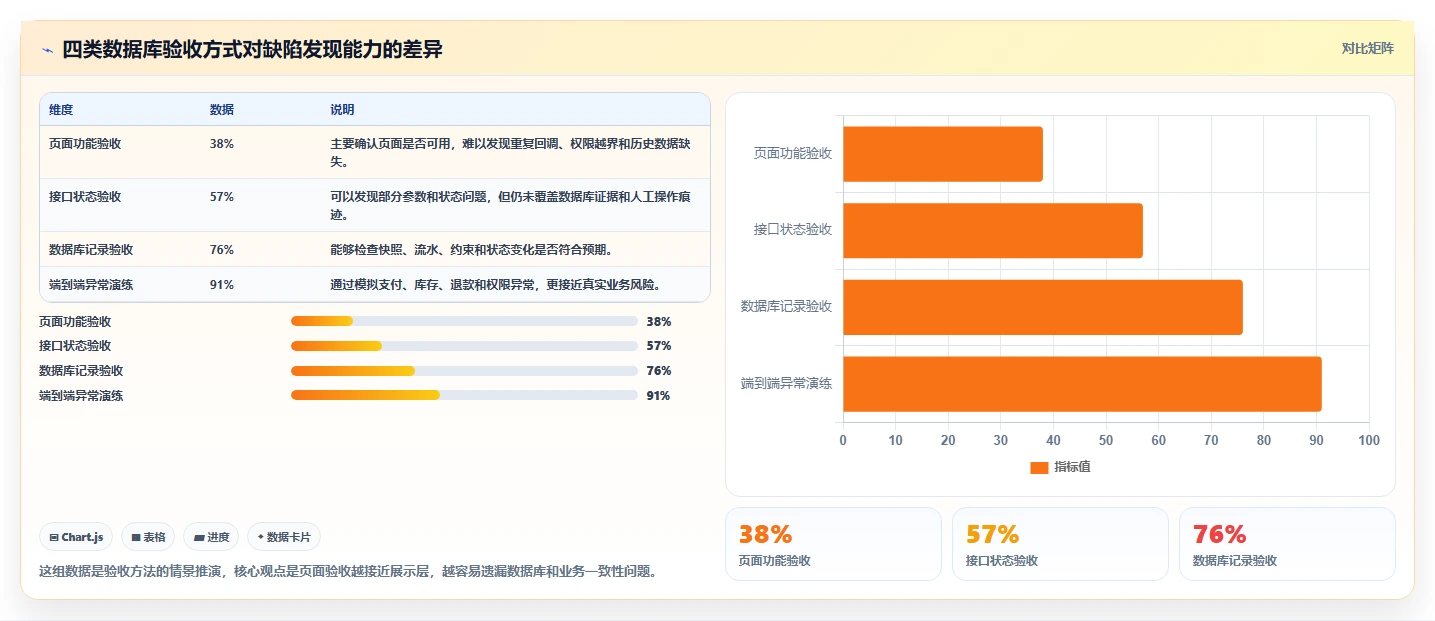This screenshot has width=1435, height=621.
Task: Click the 数据库记录验收 progress bar
Action: (464, 371)
